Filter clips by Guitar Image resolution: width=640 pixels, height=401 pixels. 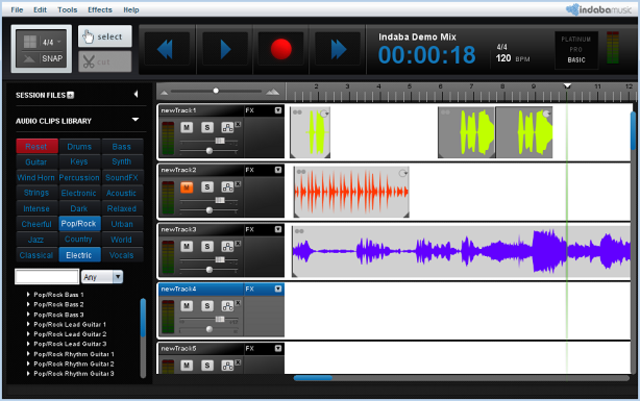pos(36,162)
